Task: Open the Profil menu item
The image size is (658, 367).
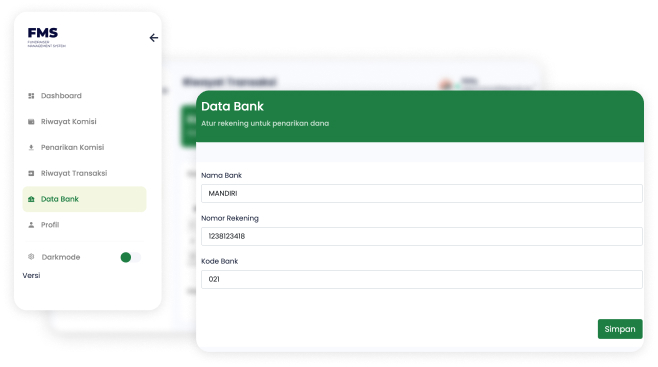Action: [84, 225]
